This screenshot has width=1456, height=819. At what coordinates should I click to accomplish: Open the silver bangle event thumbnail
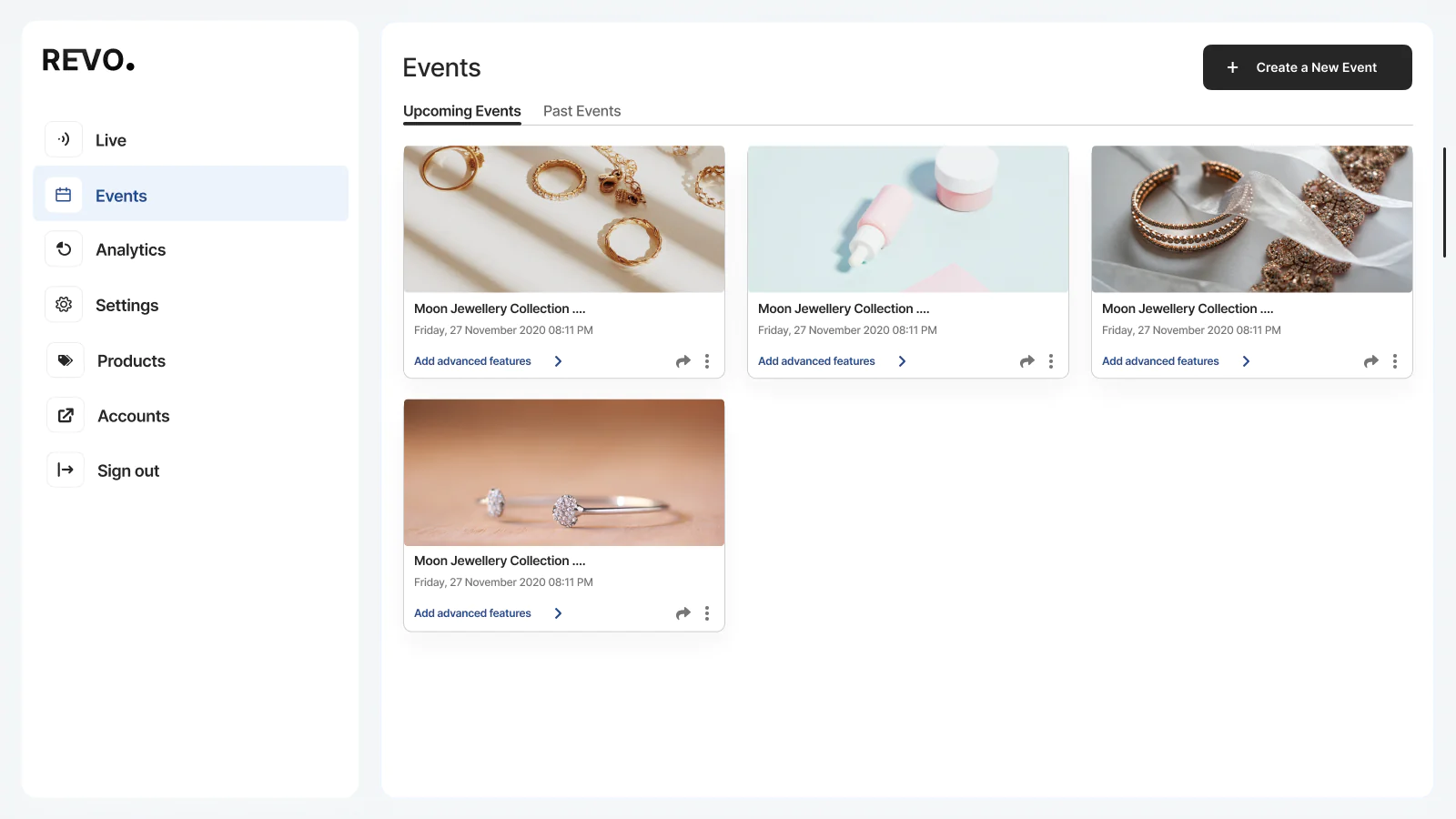[564, 472]
